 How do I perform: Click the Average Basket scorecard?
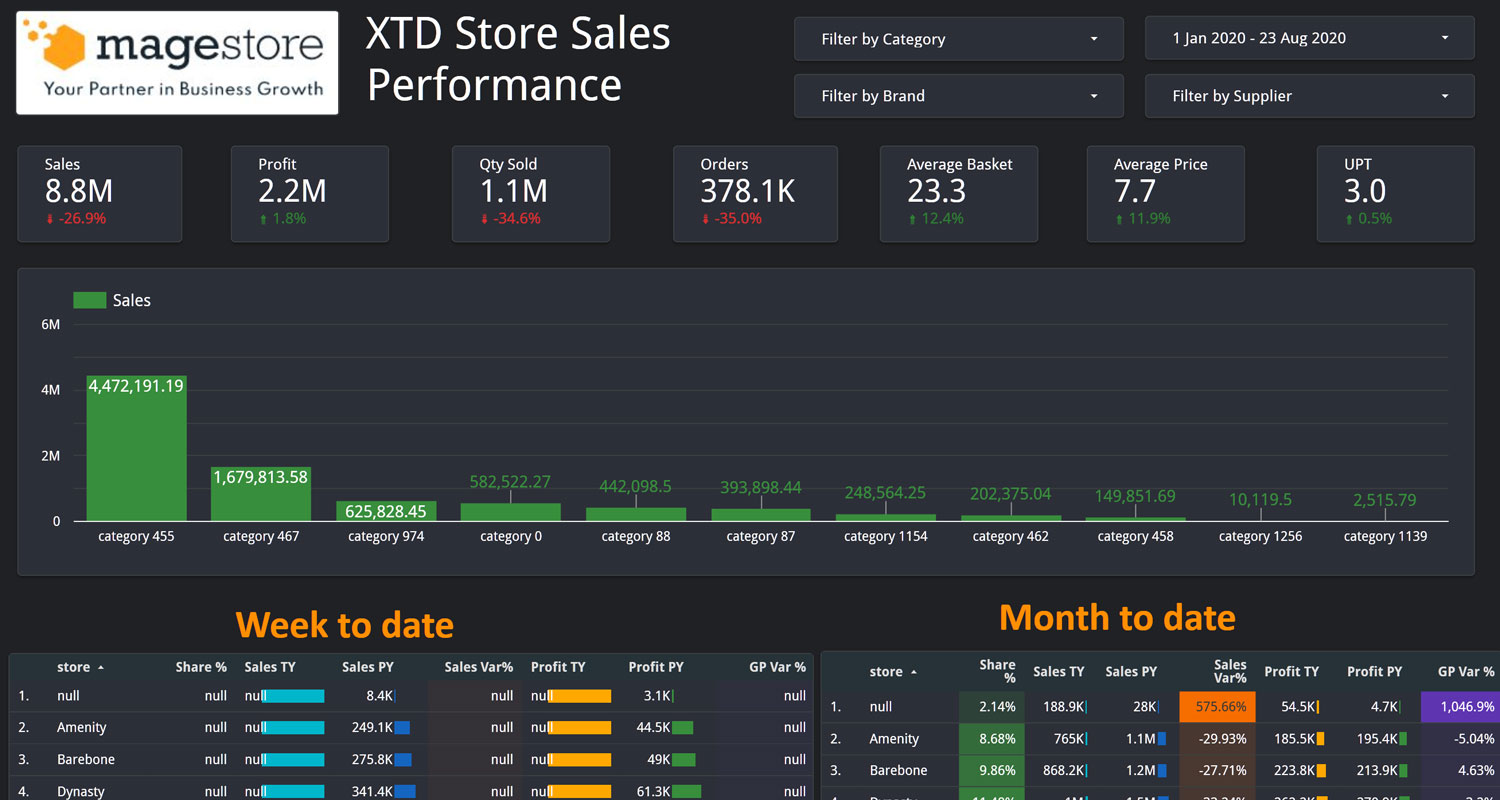coord(959,194)
